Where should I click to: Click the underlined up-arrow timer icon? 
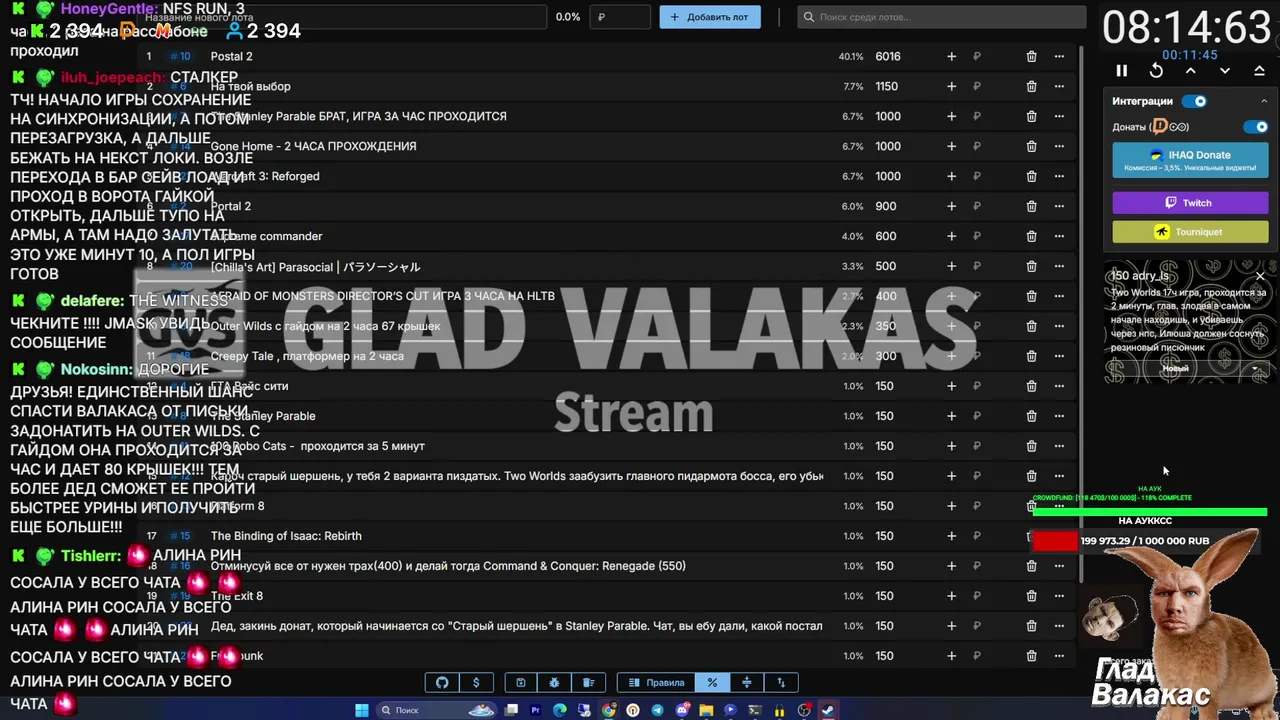pyautogui.click(x=1259, y=71)
